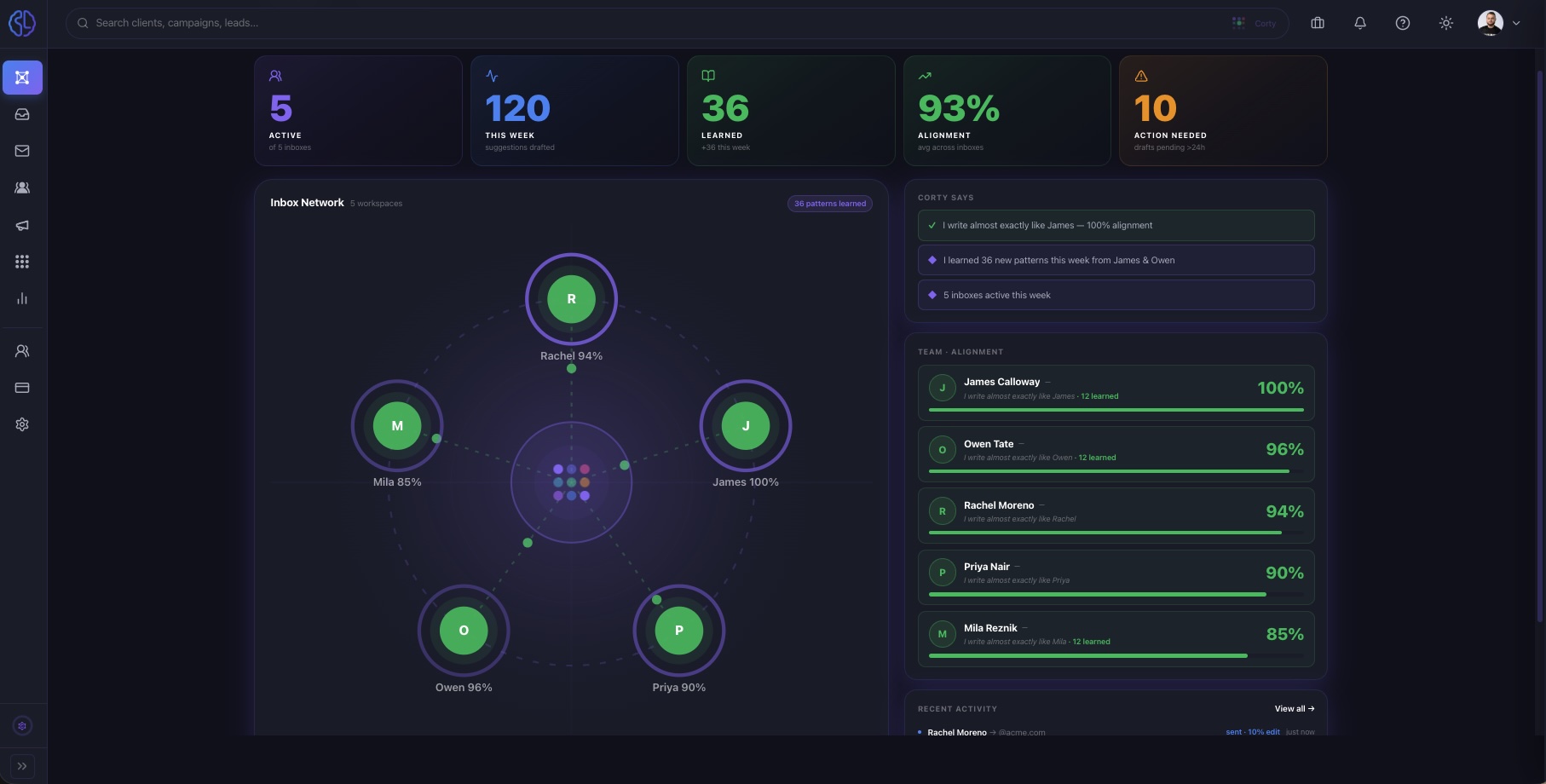Click the central Corty hub node
The height and width of the screenshot is (784, 1546).
pos(571,482)
